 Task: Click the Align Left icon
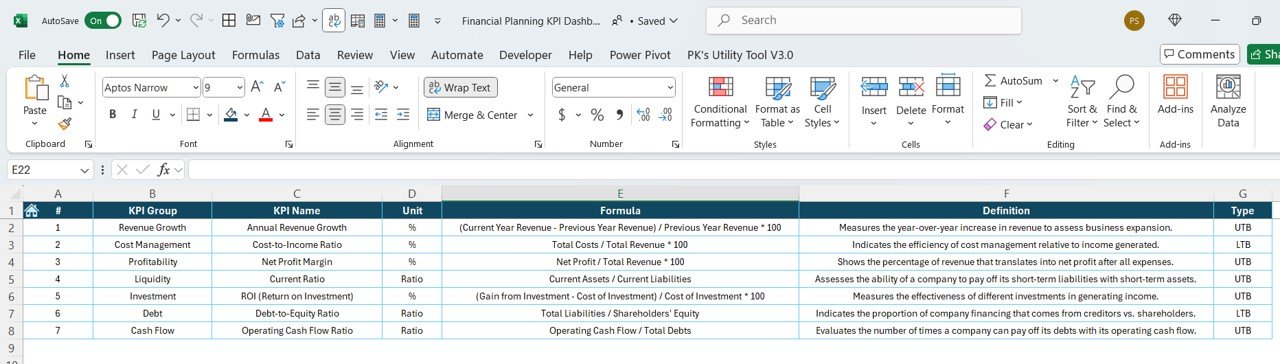[313, 114]
